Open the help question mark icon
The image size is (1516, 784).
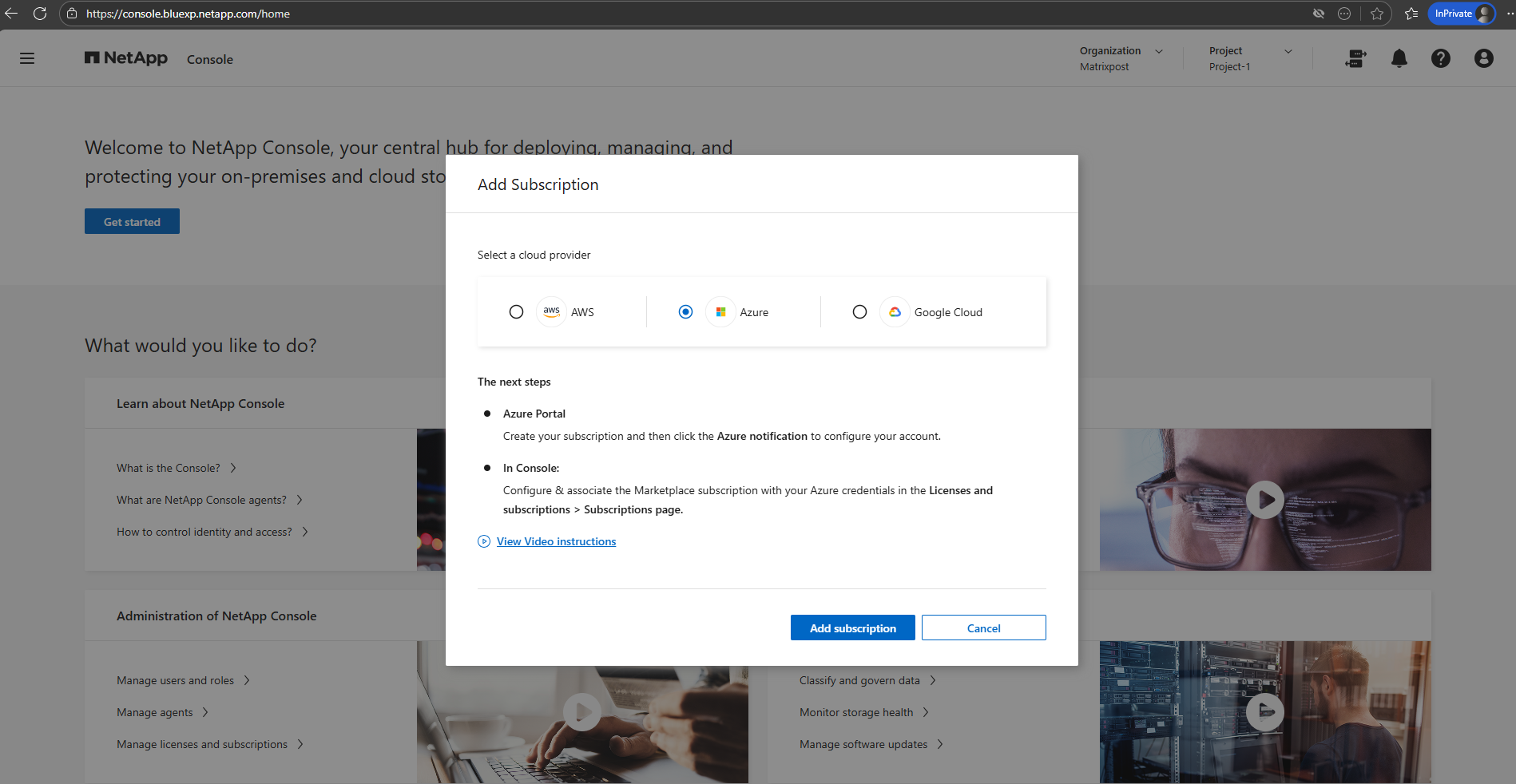point(1440,58)
